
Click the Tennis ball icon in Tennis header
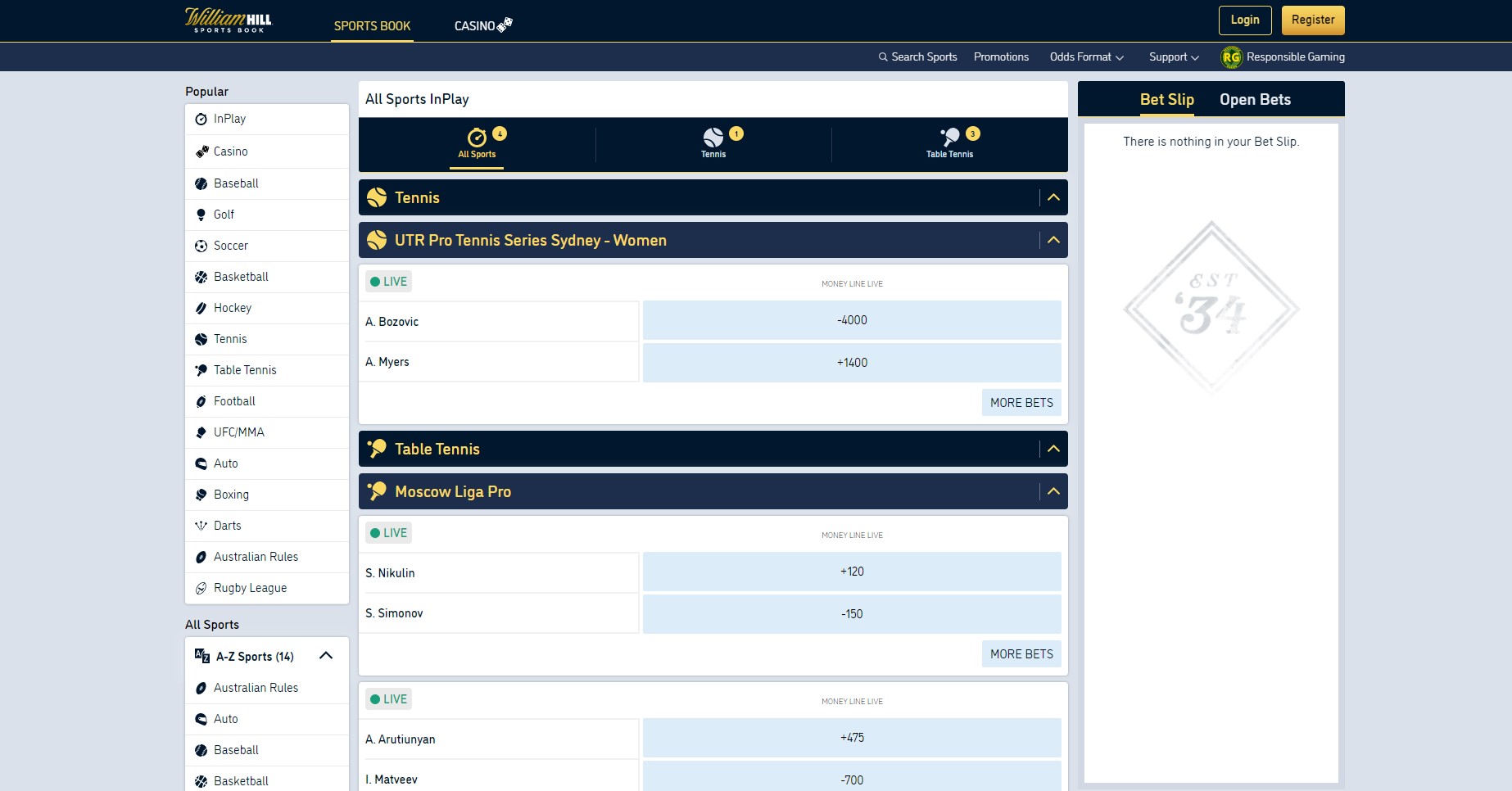click(x=377, y=197)
